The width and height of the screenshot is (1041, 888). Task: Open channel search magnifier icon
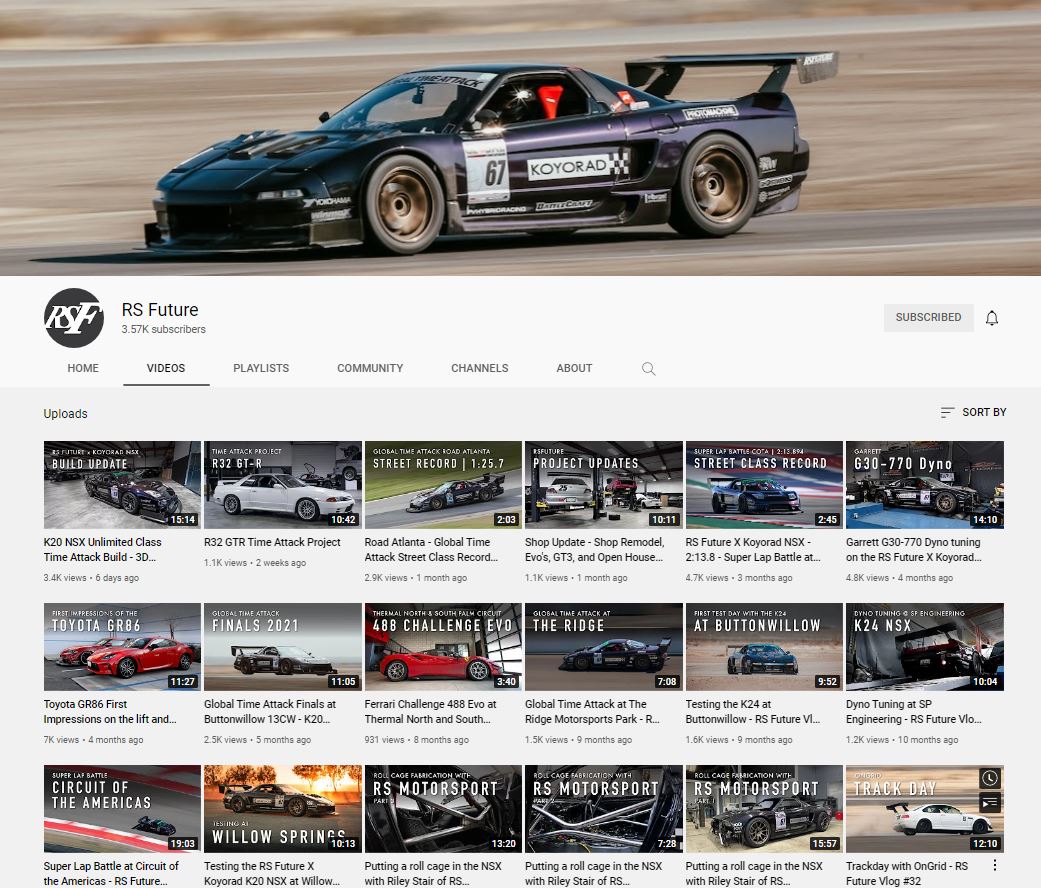(649, 368)
